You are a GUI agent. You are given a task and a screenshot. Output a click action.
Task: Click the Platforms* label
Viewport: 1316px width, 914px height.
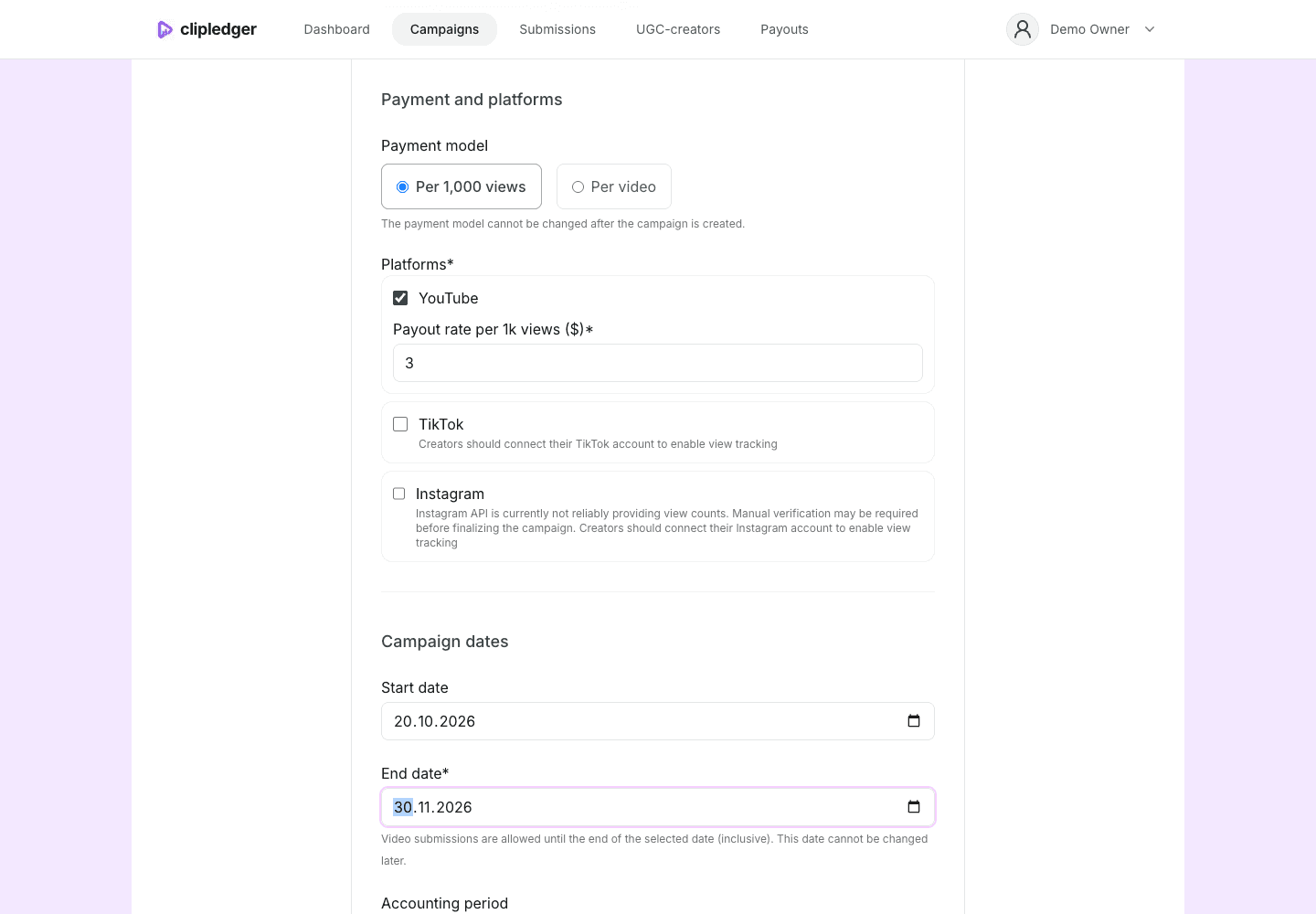pos(418,264)
